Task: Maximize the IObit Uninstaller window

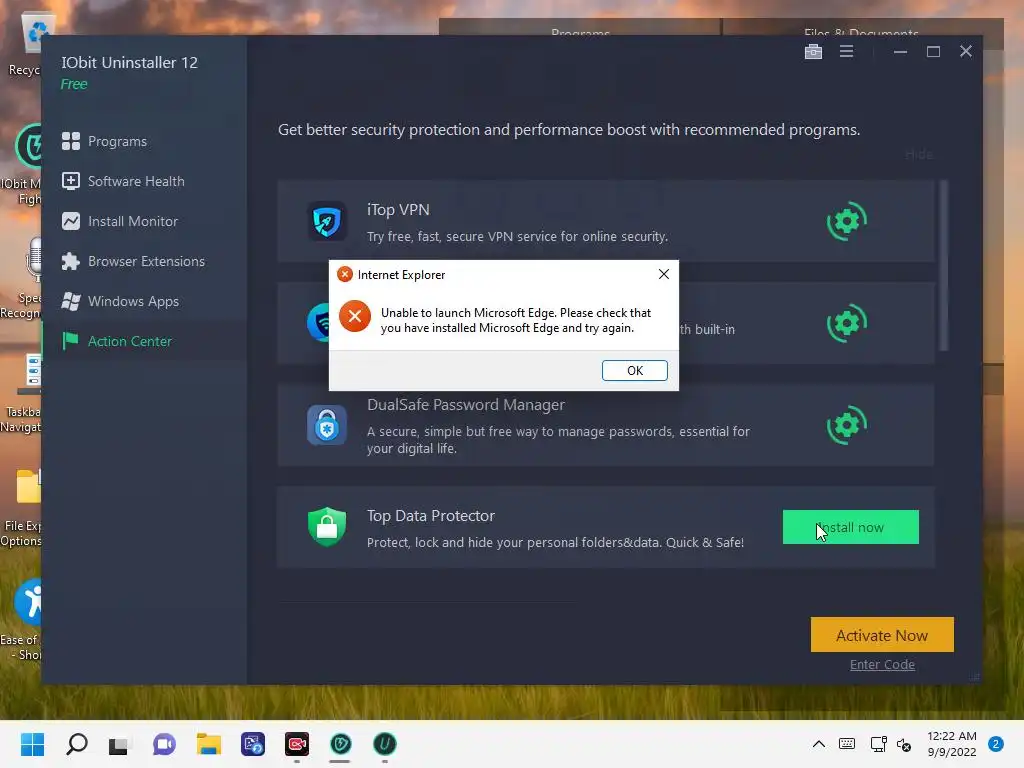Action: [x=933, y=52]
